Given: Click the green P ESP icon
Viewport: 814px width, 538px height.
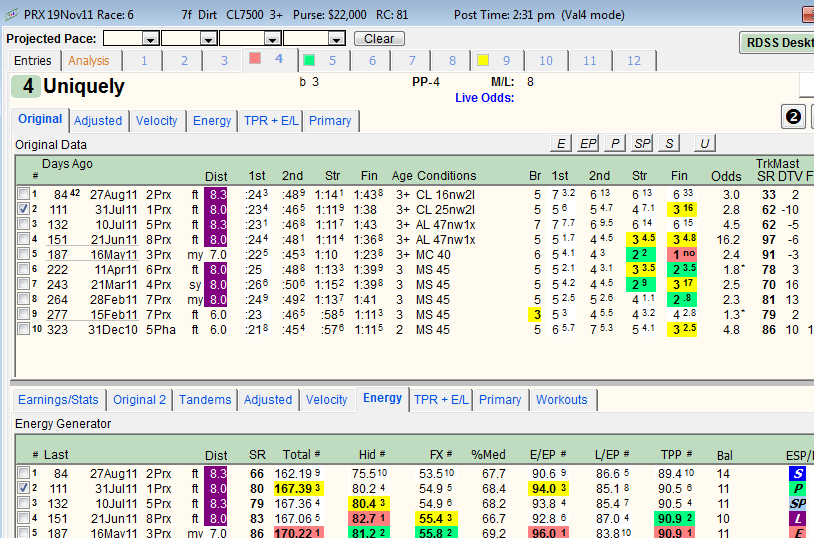Looking at the screenshot, I should click(798, 488).
